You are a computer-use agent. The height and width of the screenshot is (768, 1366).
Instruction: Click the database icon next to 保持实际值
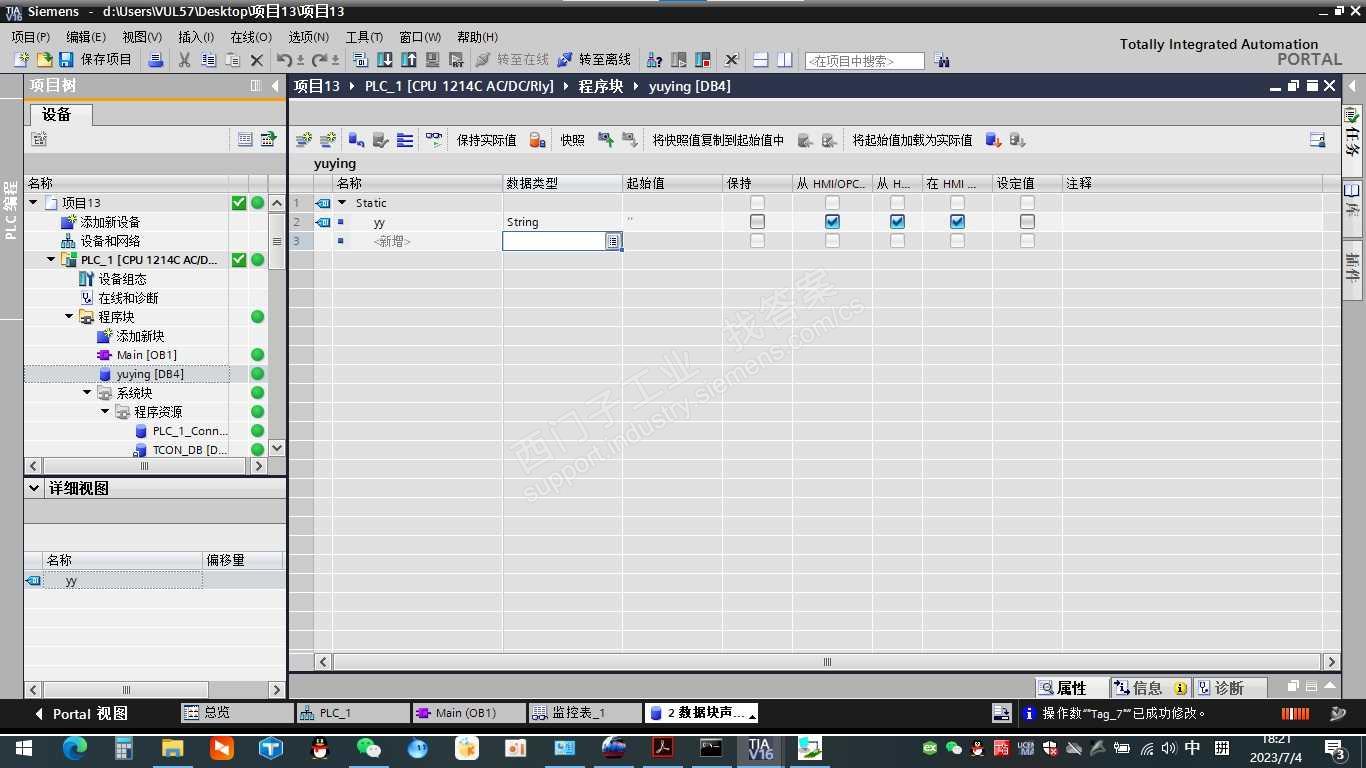[537, 140]
